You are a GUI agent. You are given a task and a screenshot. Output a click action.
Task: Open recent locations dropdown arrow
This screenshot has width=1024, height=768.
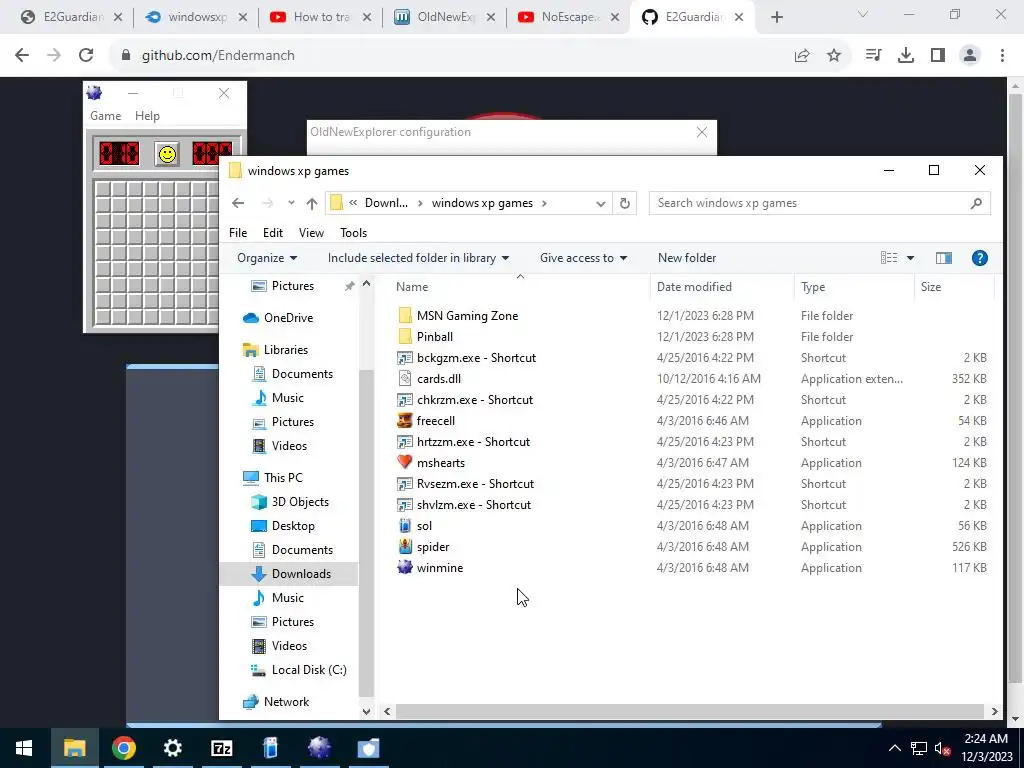(291, 203)
